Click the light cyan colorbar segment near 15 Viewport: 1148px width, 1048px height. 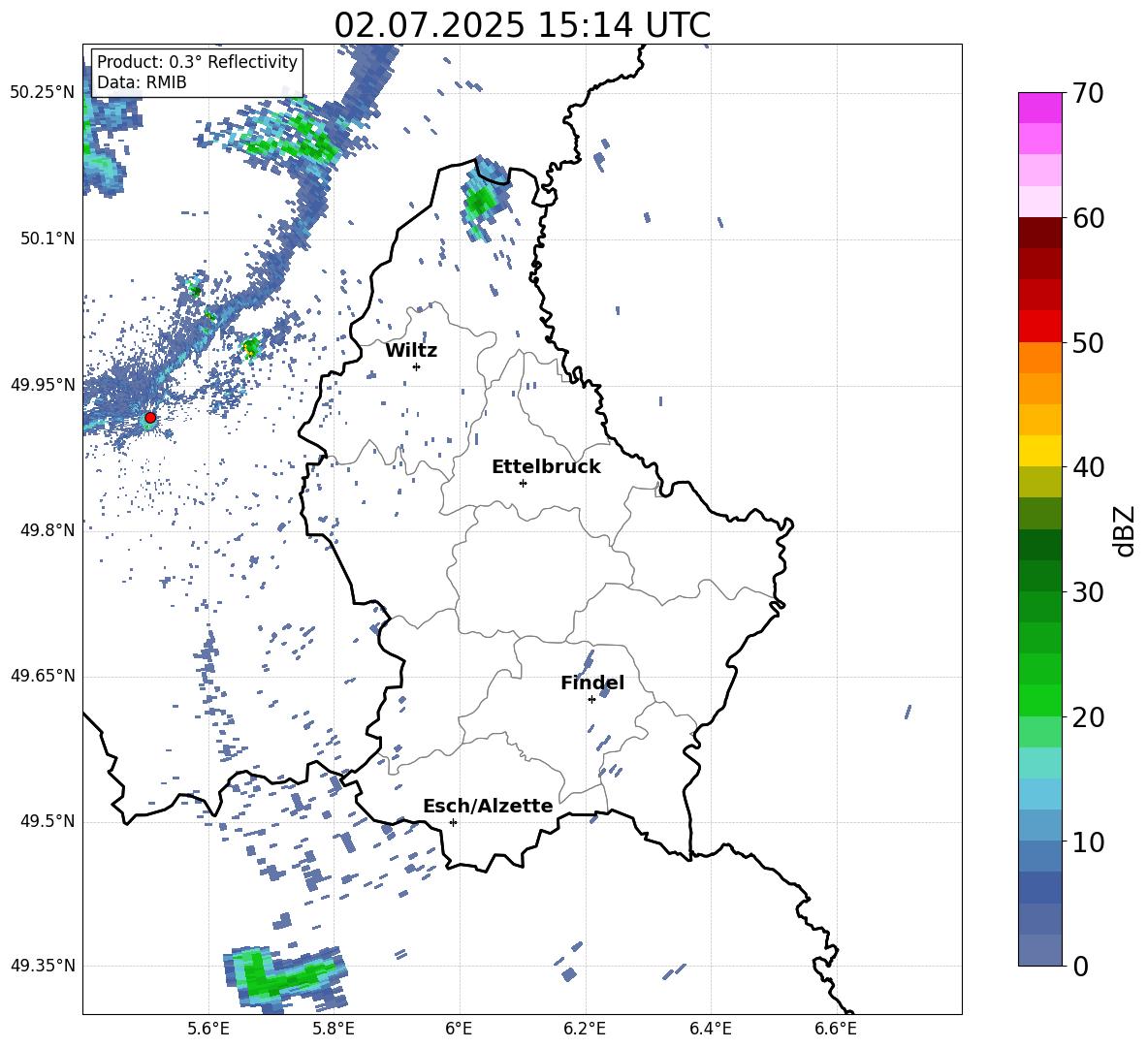coord(1039,763)
